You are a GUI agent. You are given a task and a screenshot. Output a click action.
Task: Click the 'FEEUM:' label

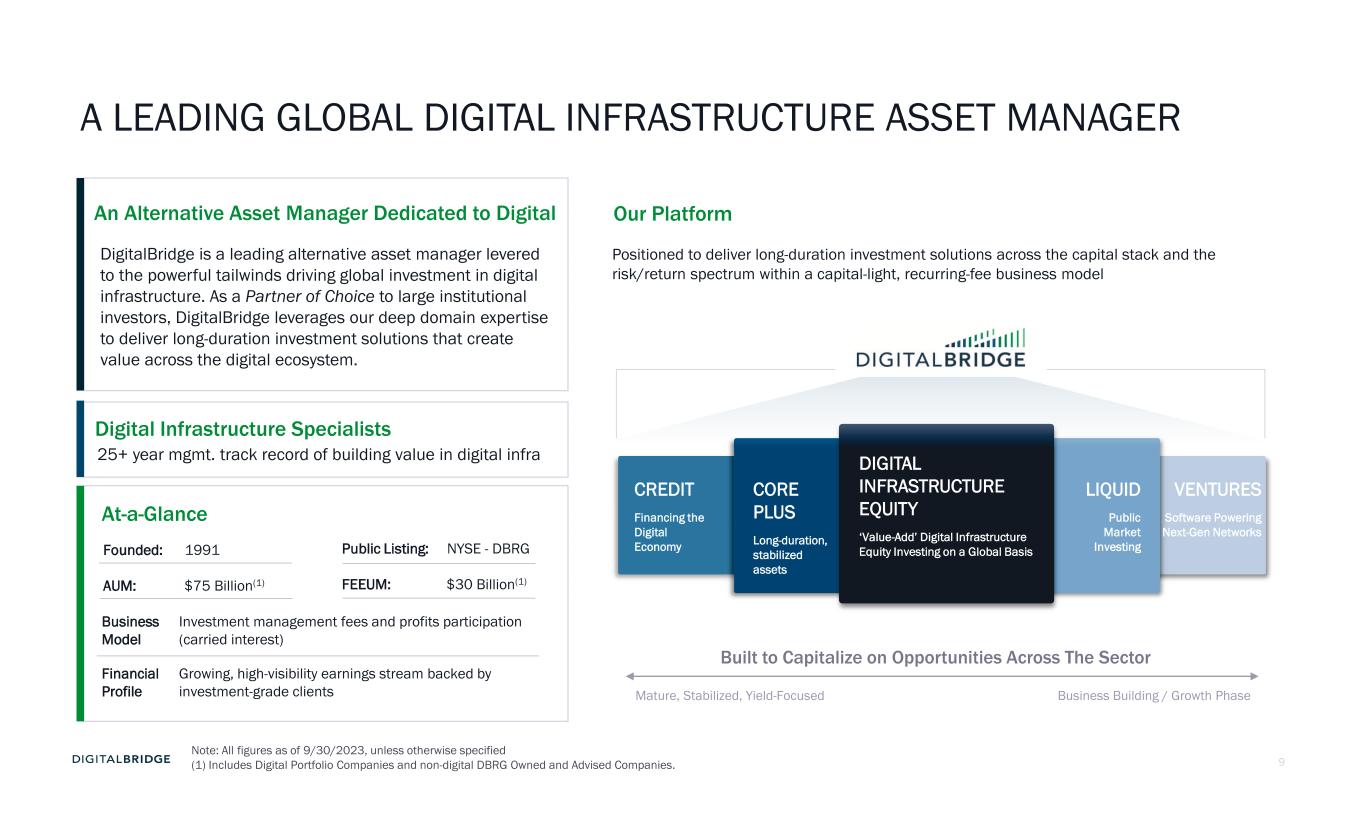(x=366, y=584)
